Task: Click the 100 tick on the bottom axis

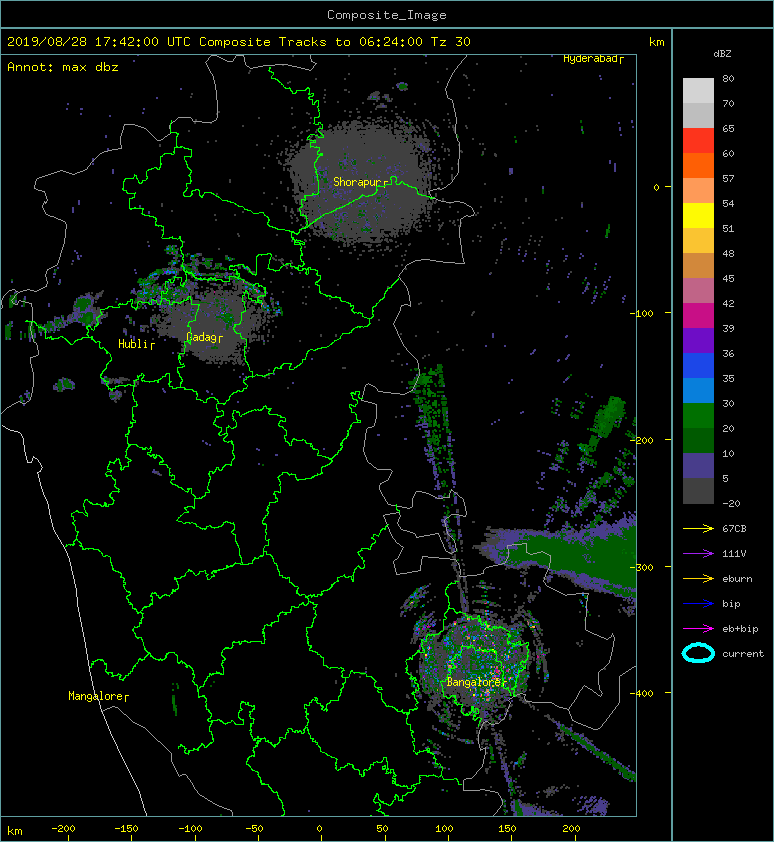Action: [444, 829]
